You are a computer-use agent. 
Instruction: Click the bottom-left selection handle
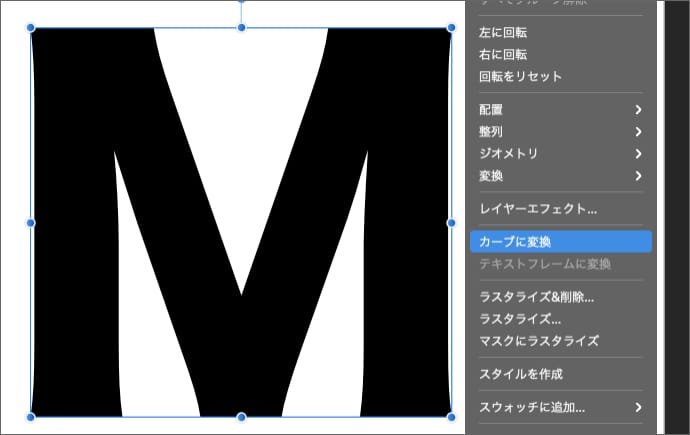tap(31, 416)
